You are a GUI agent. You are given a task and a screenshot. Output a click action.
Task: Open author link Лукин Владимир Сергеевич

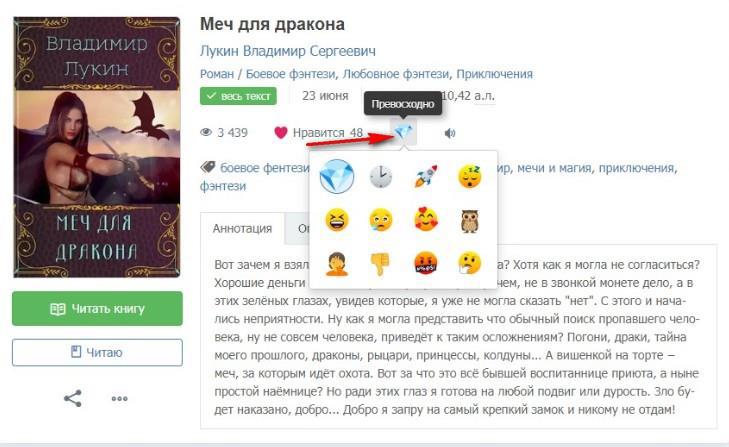(288, 51)
